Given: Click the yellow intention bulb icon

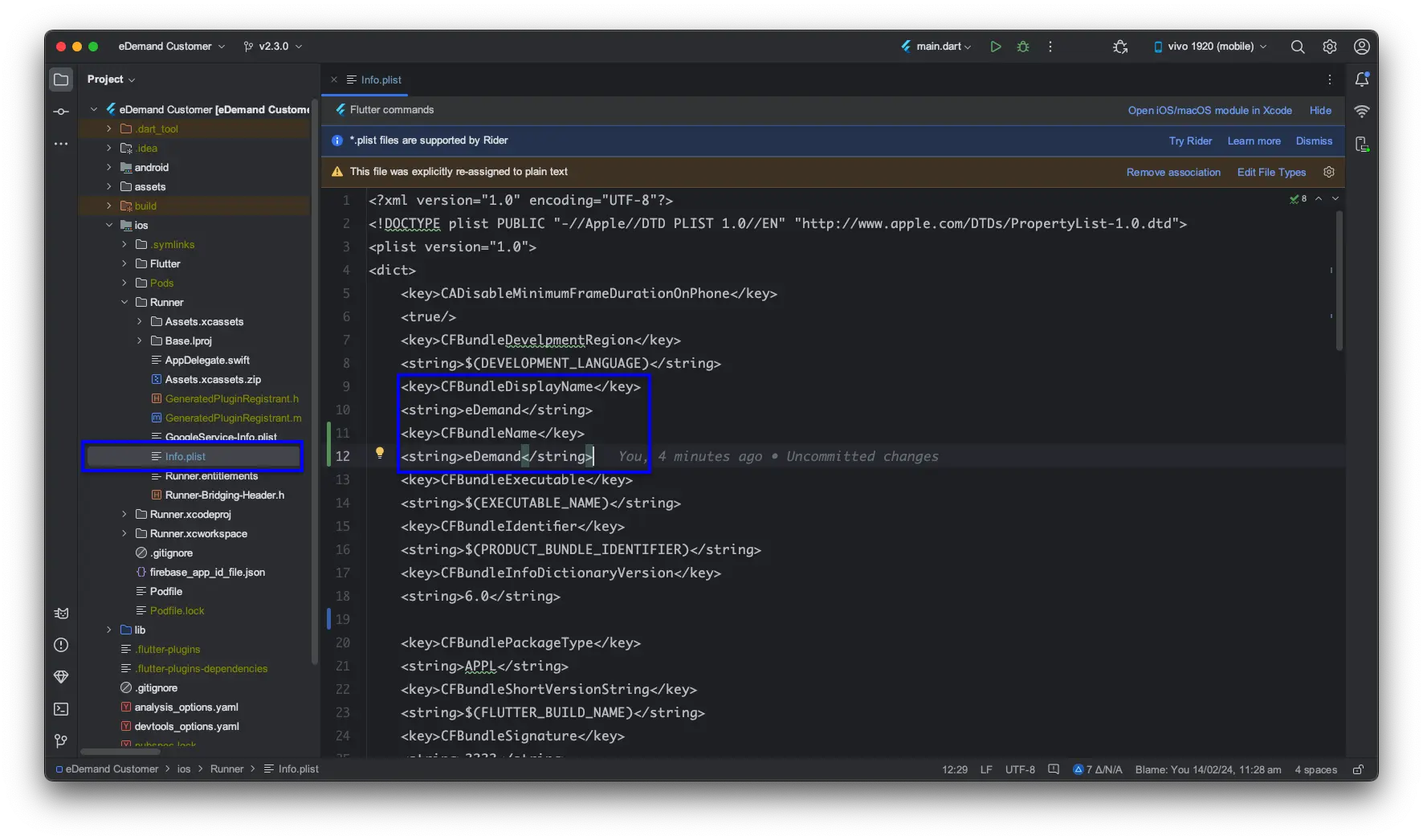Looking at the screenshot, I should click(380, 453).
